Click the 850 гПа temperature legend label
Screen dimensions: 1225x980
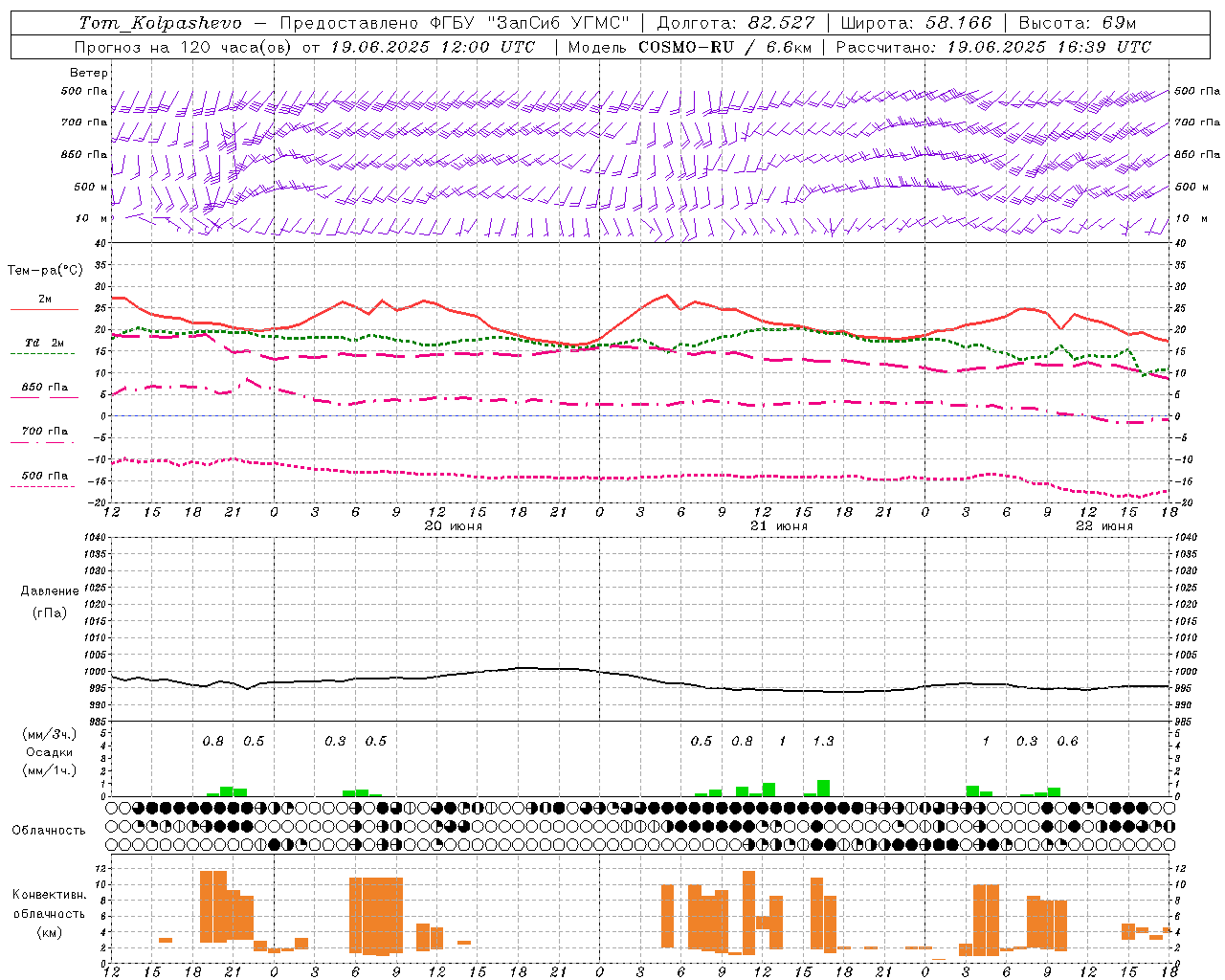click(44, 388)
